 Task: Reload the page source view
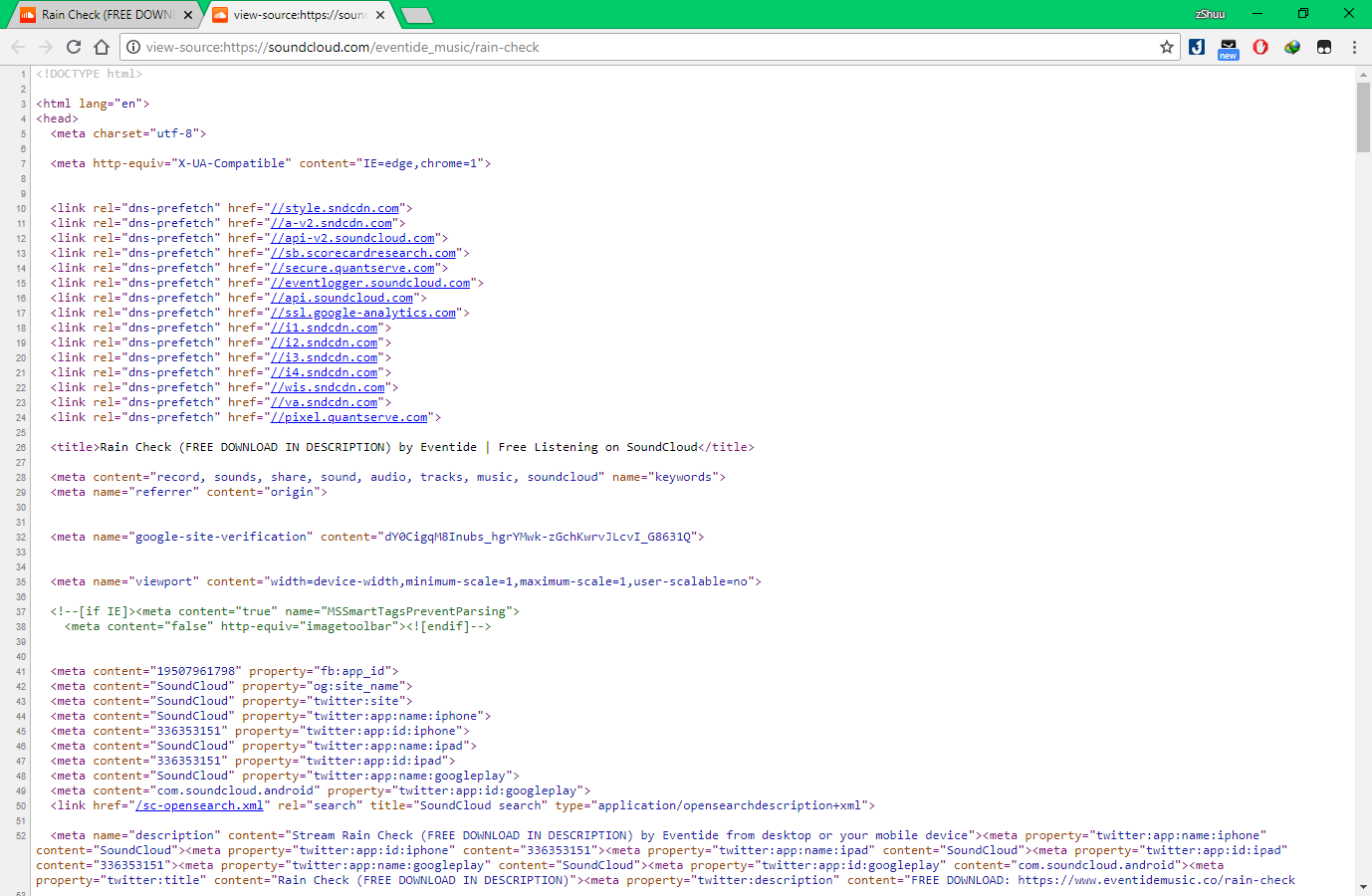pyautogui.click(x=74, y=47)
